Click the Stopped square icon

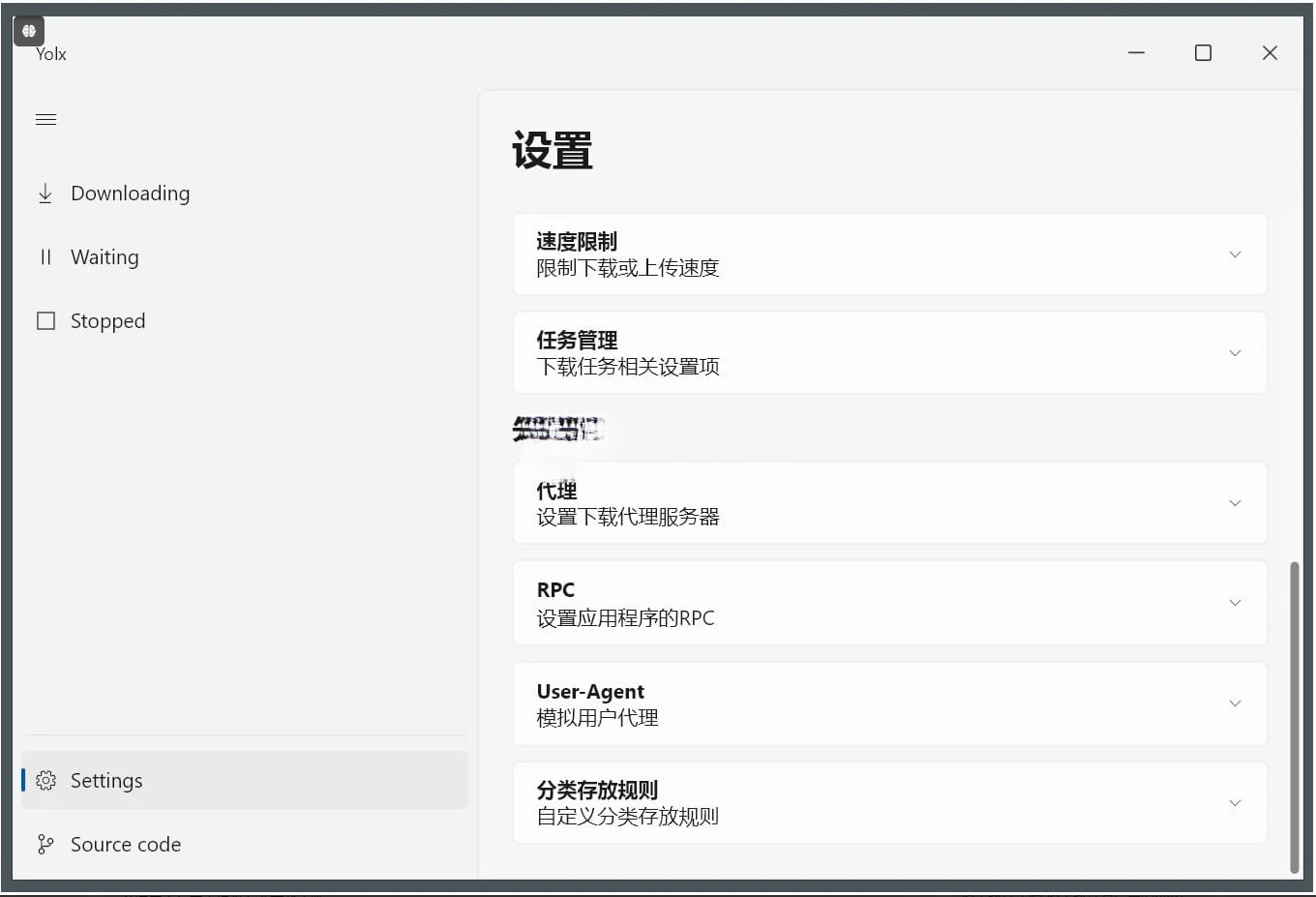45,321
